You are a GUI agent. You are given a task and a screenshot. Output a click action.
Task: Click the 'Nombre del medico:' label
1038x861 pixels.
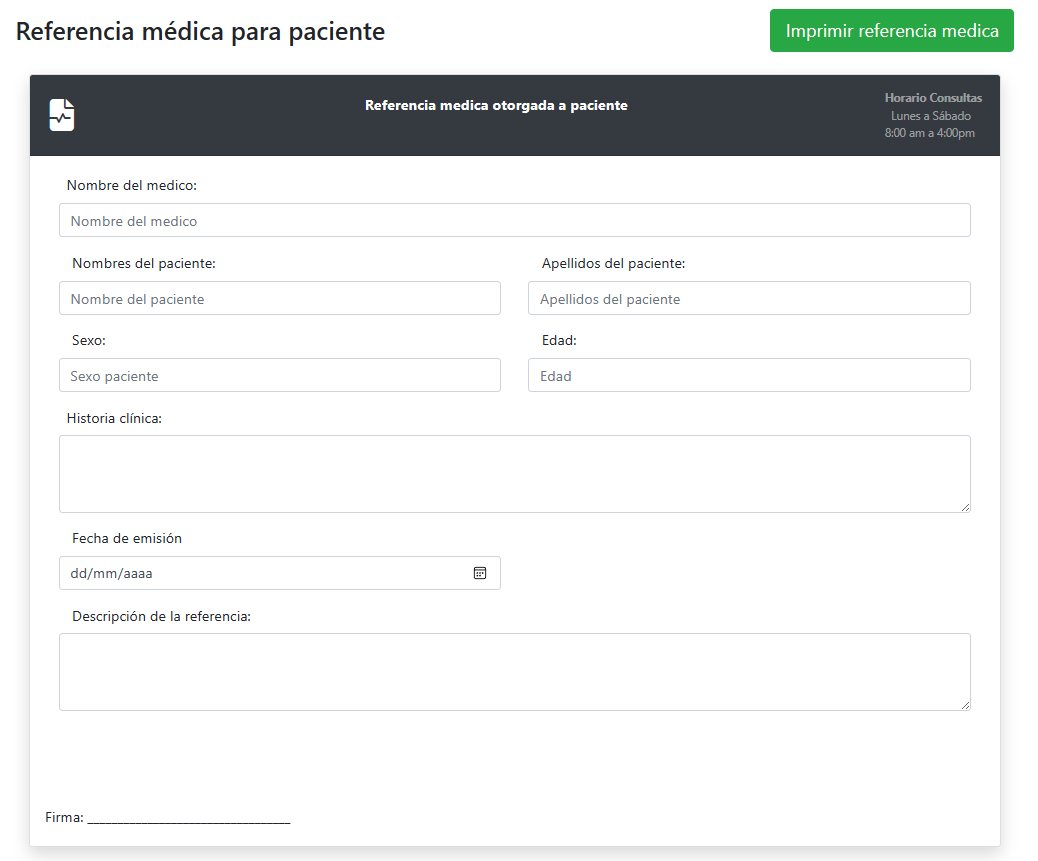tap(132, 185)
